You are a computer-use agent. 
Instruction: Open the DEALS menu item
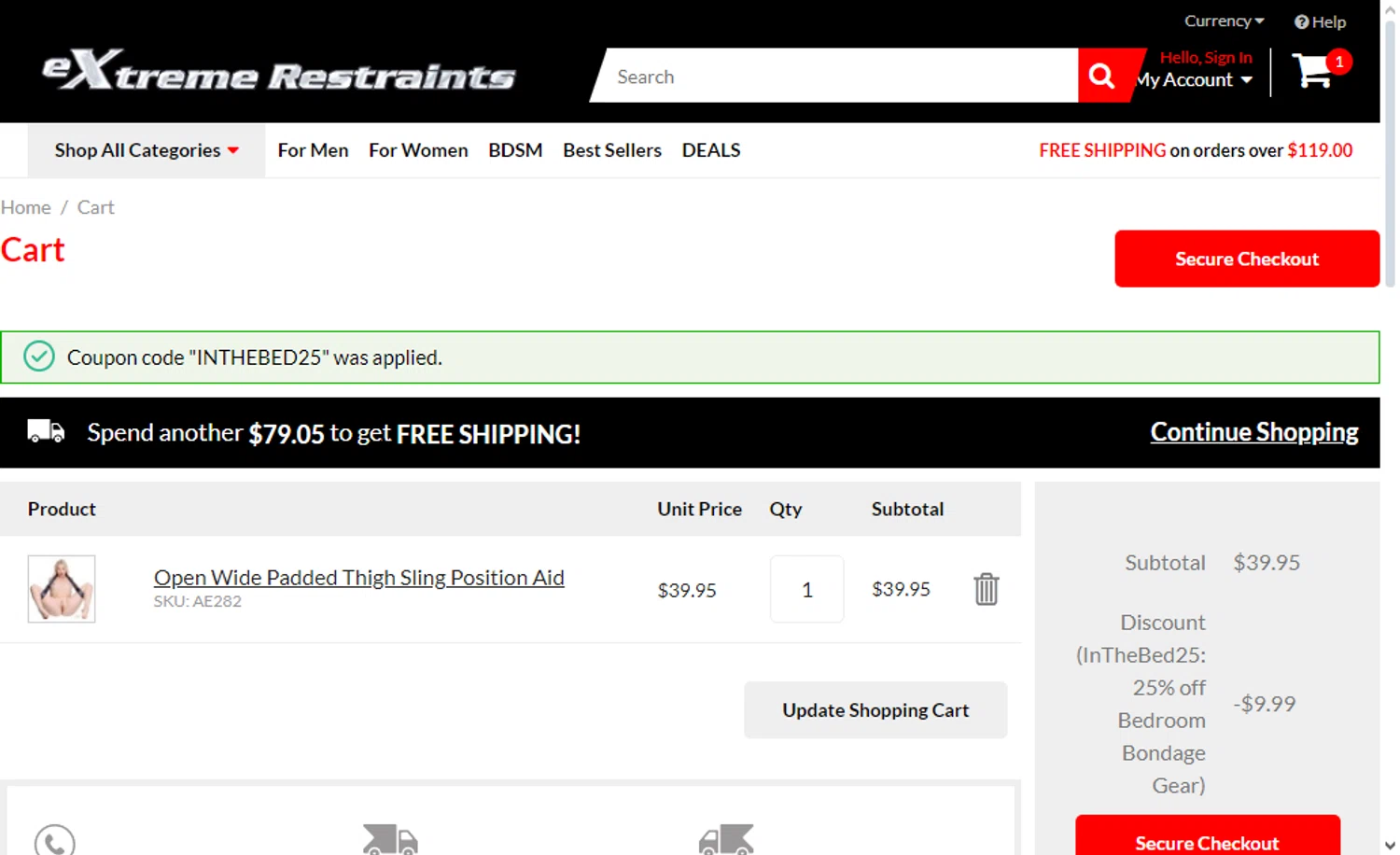(711, 150)
